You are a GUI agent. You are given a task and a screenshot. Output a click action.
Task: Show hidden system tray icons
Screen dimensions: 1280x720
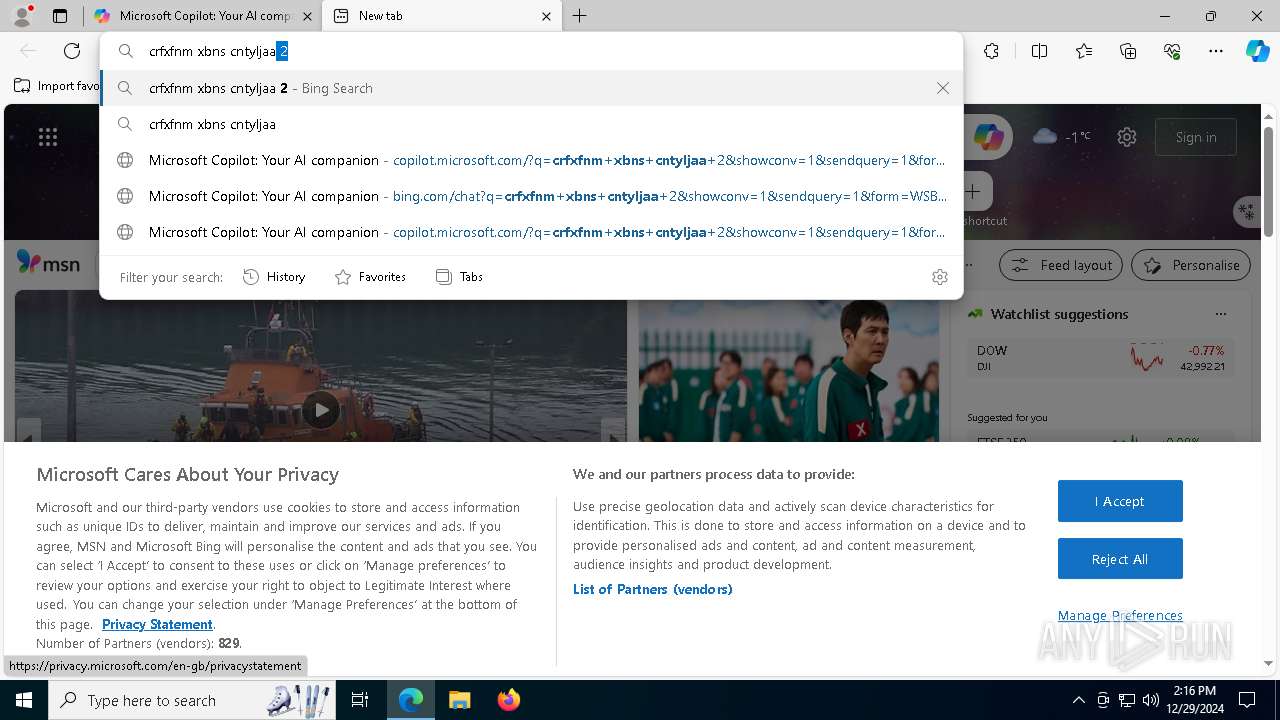coord(1078,700)
